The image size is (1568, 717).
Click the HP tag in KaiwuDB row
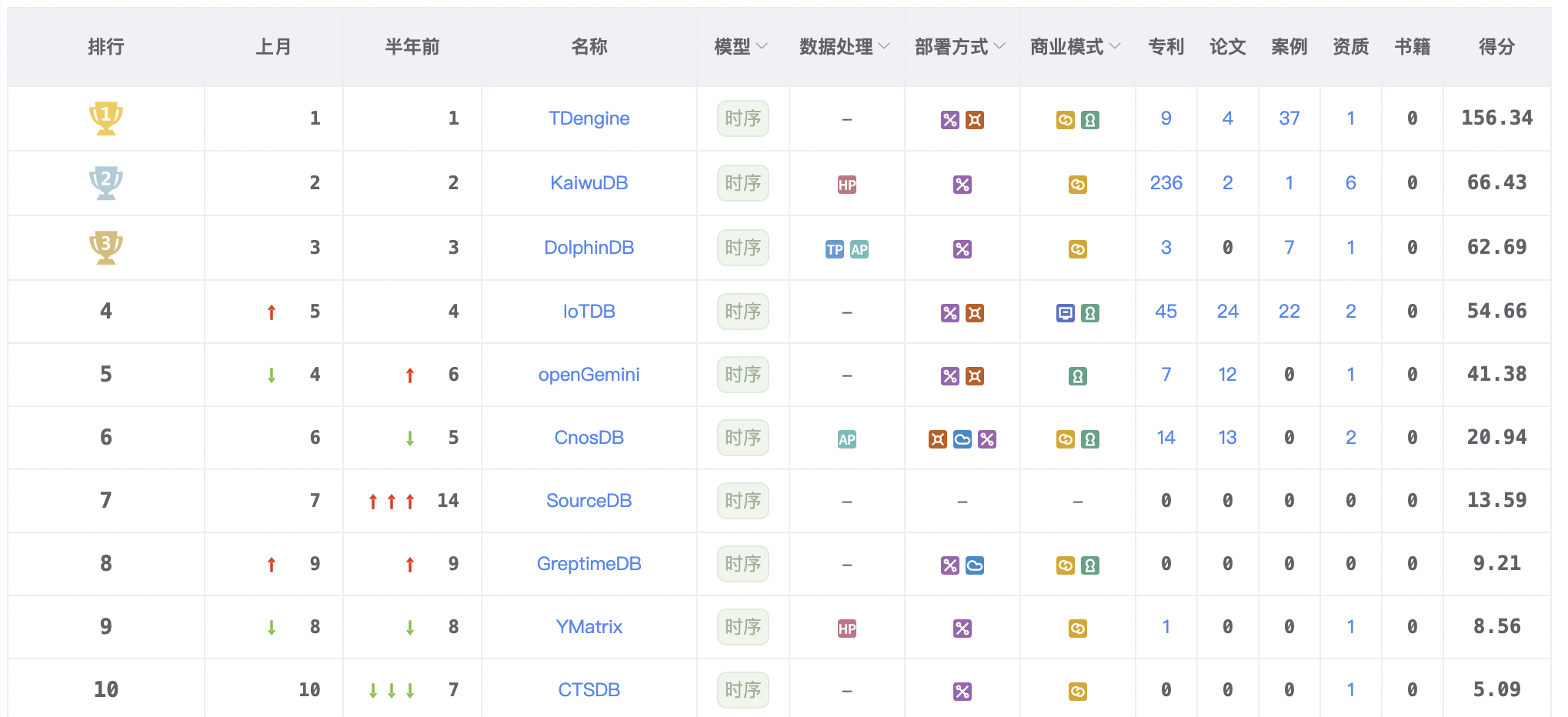(x=847, y=185)
